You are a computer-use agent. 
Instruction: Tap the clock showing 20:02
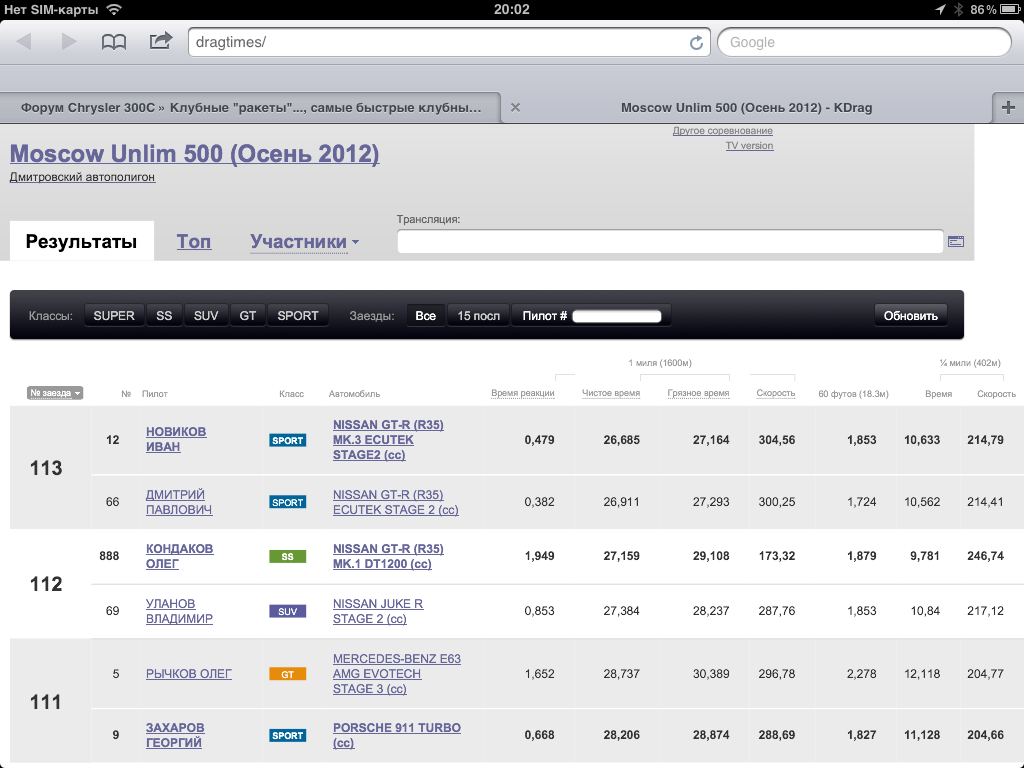511,9
